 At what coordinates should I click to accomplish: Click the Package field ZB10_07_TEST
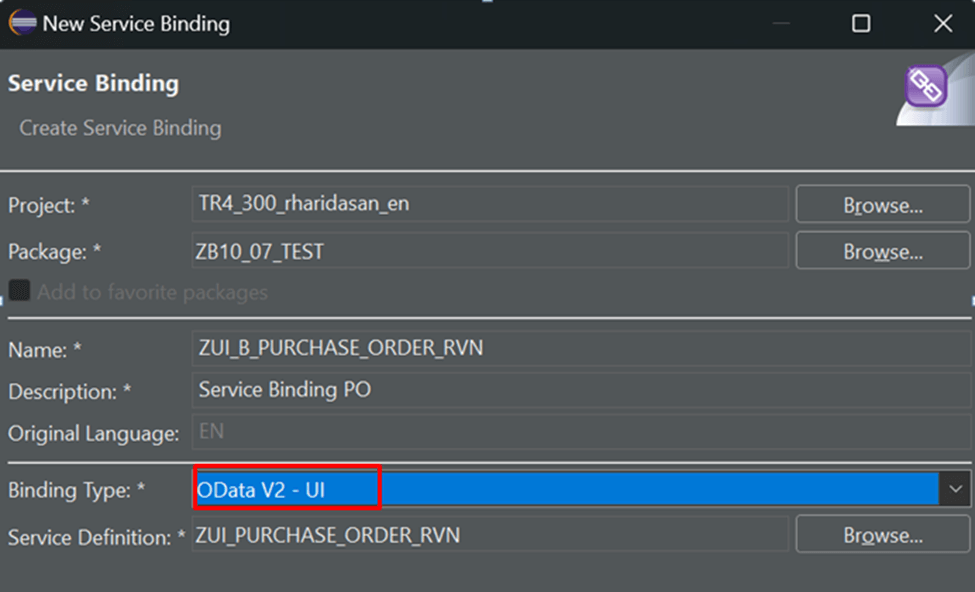(x=490, y=251)
